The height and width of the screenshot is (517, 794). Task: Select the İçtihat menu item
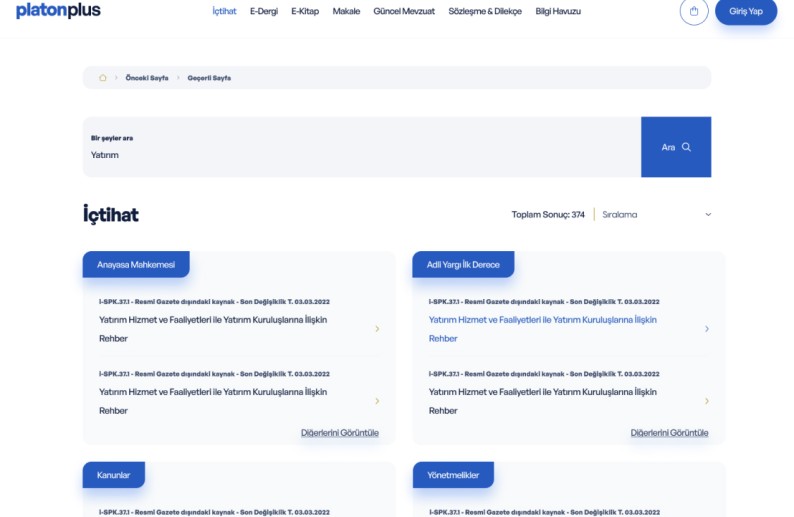224,11
